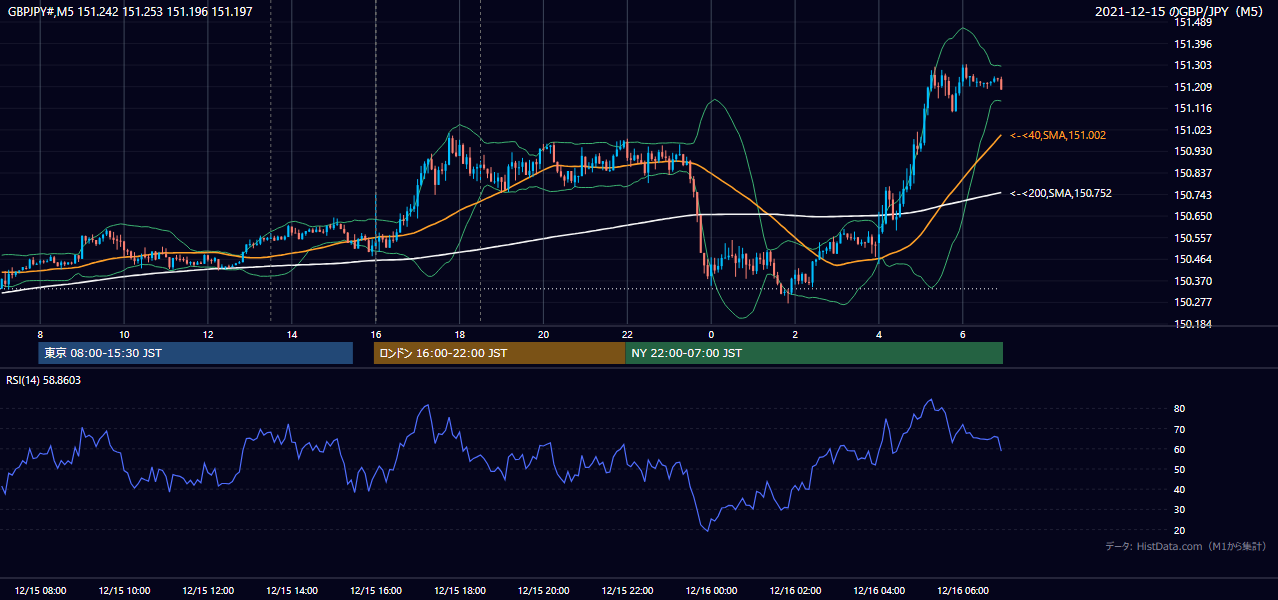Click the 12/15 08:00 date label

click(40, 590)
